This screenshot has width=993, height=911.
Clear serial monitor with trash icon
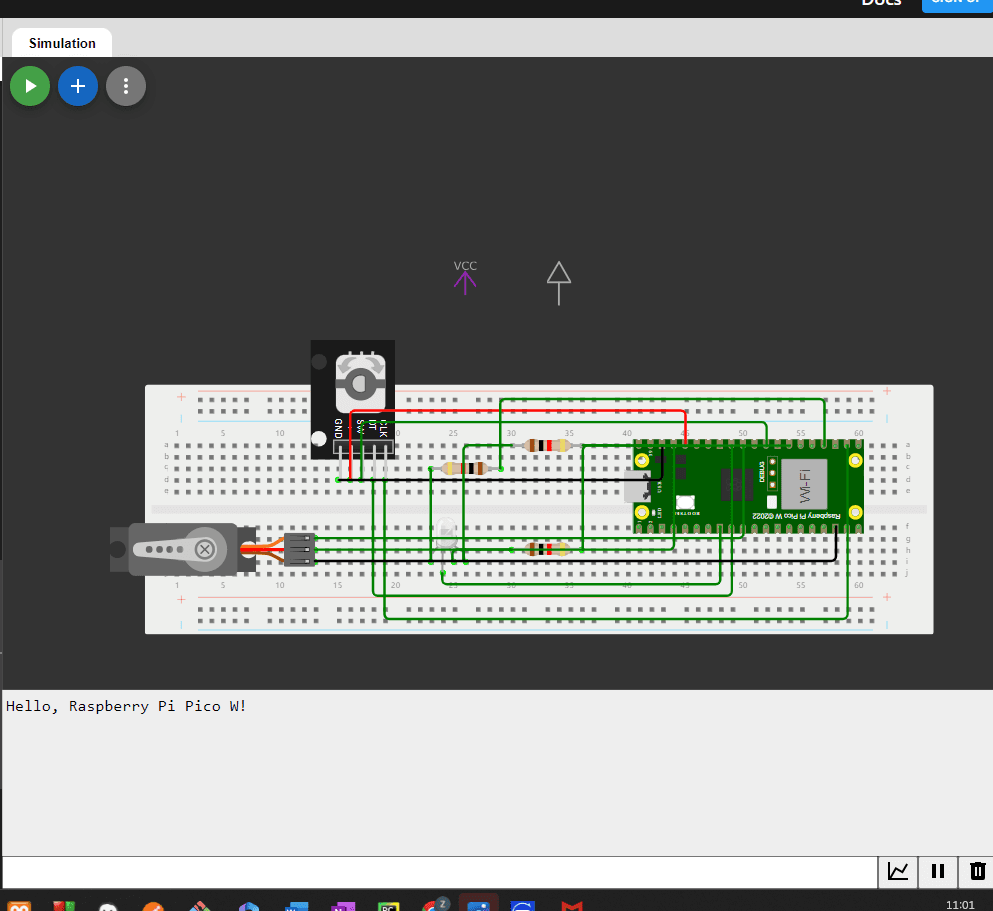pos(977,871)
